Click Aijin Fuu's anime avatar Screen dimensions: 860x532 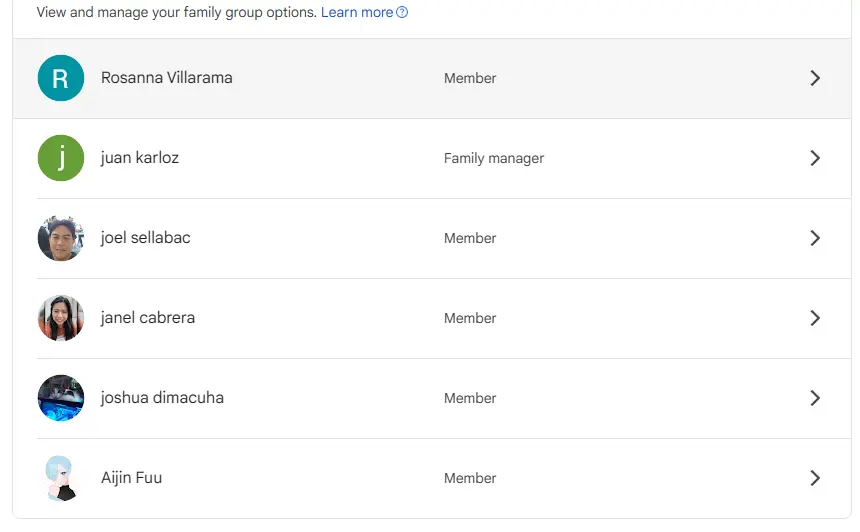pos(61,478)
